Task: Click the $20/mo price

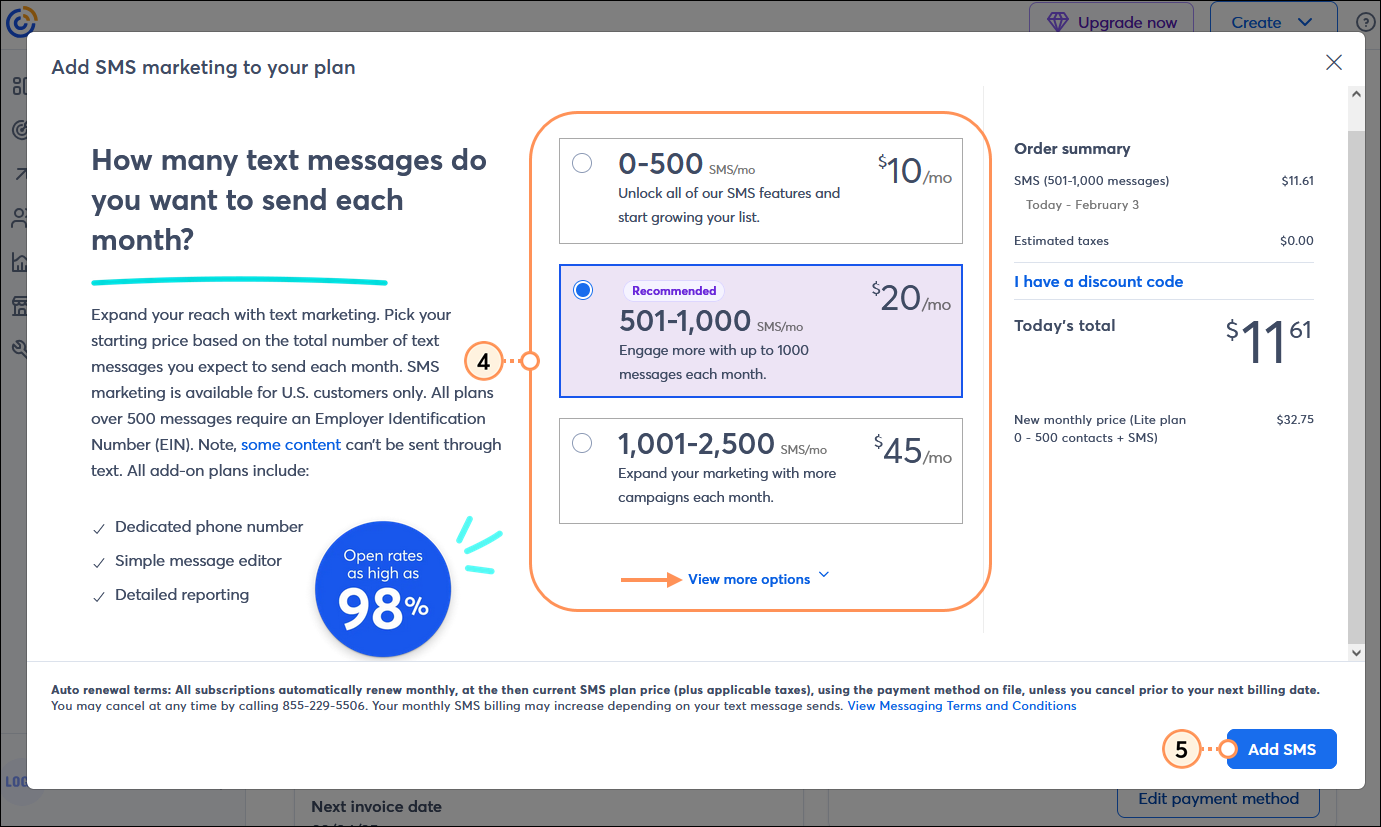Action: click(911, 297)
